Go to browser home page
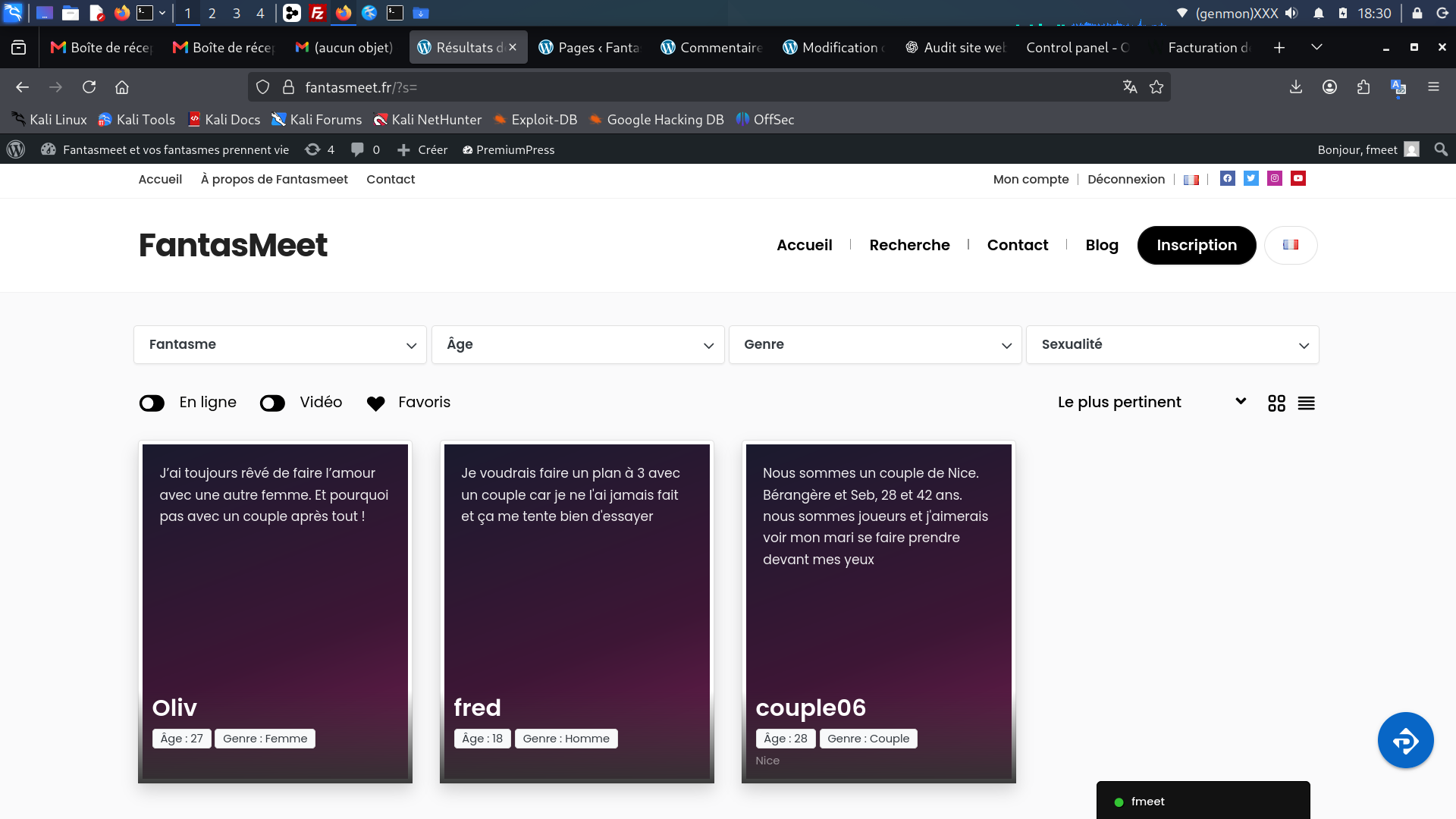 tap(122, 87)
